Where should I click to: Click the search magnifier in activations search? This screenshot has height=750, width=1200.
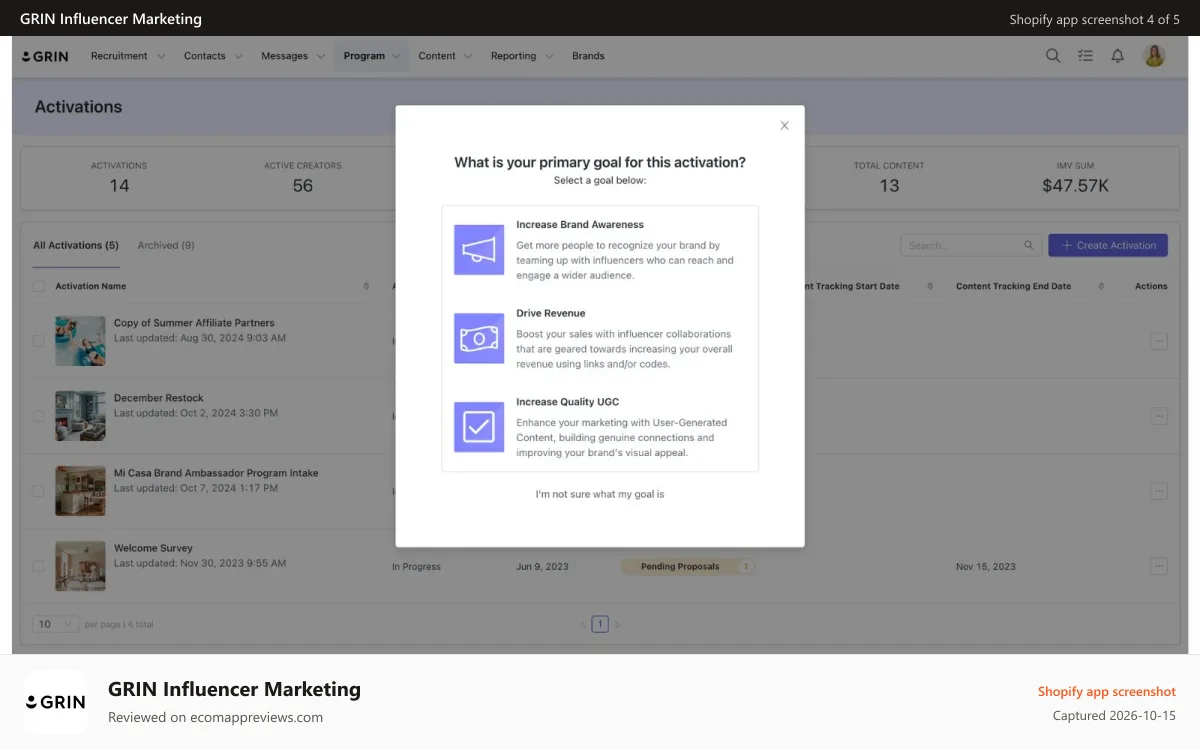[x=1029, y=245]
